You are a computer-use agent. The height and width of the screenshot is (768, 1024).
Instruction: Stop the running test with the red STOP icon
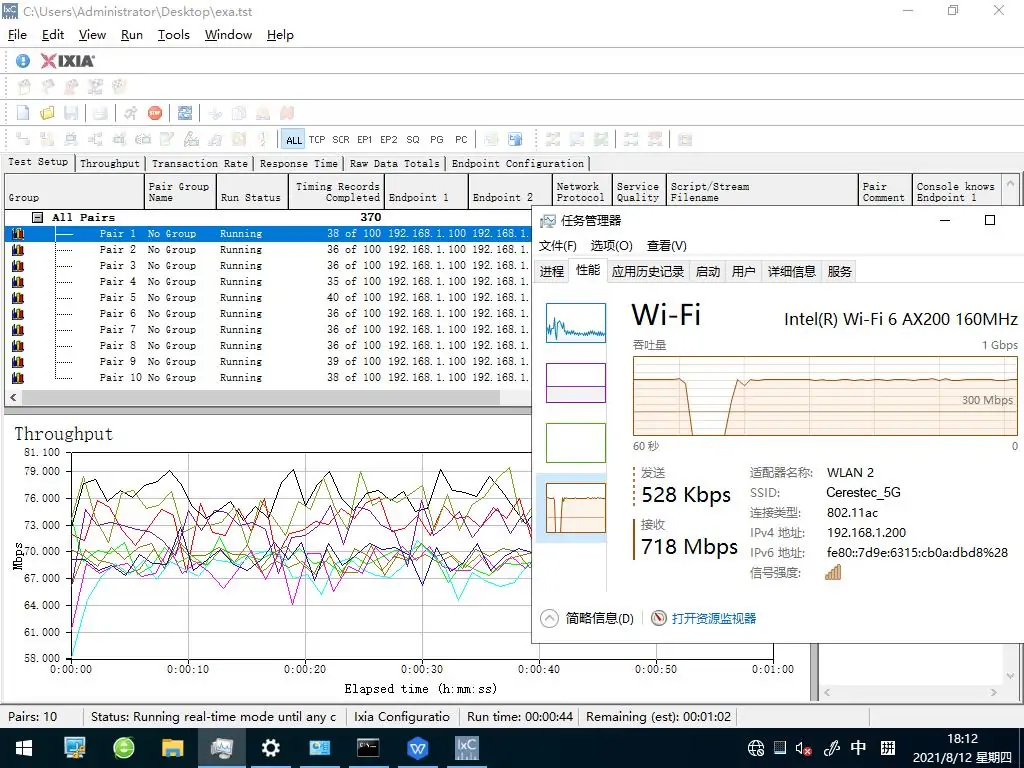click(155, 113)
